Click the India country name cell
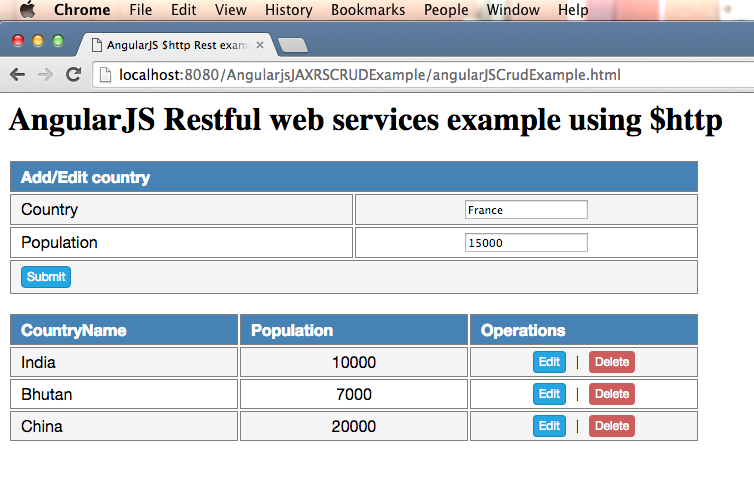Screen dimensions: 754x483 [x=124, y=362]
